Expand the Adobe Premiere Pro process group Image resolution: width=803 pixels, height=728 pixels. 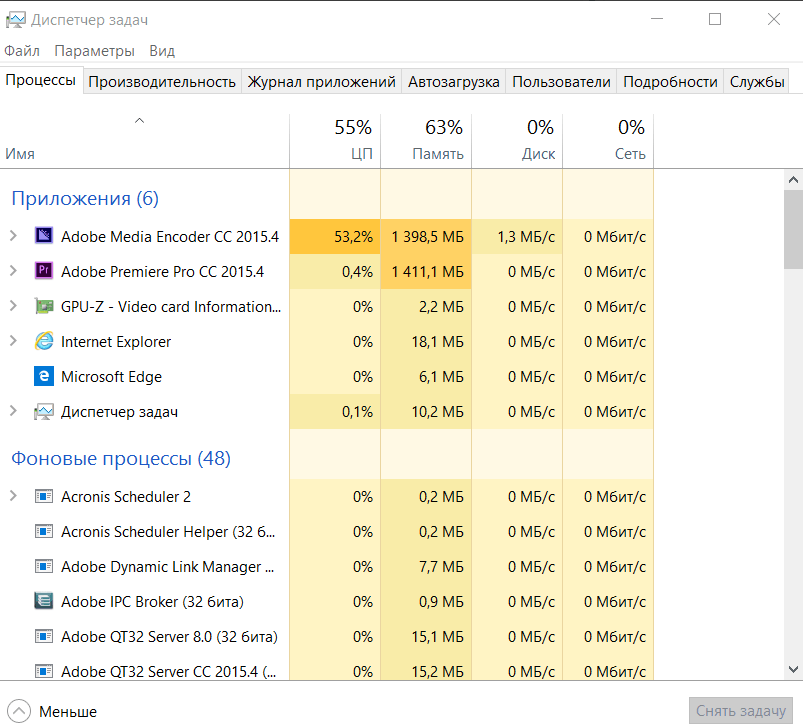click(13, 270)
